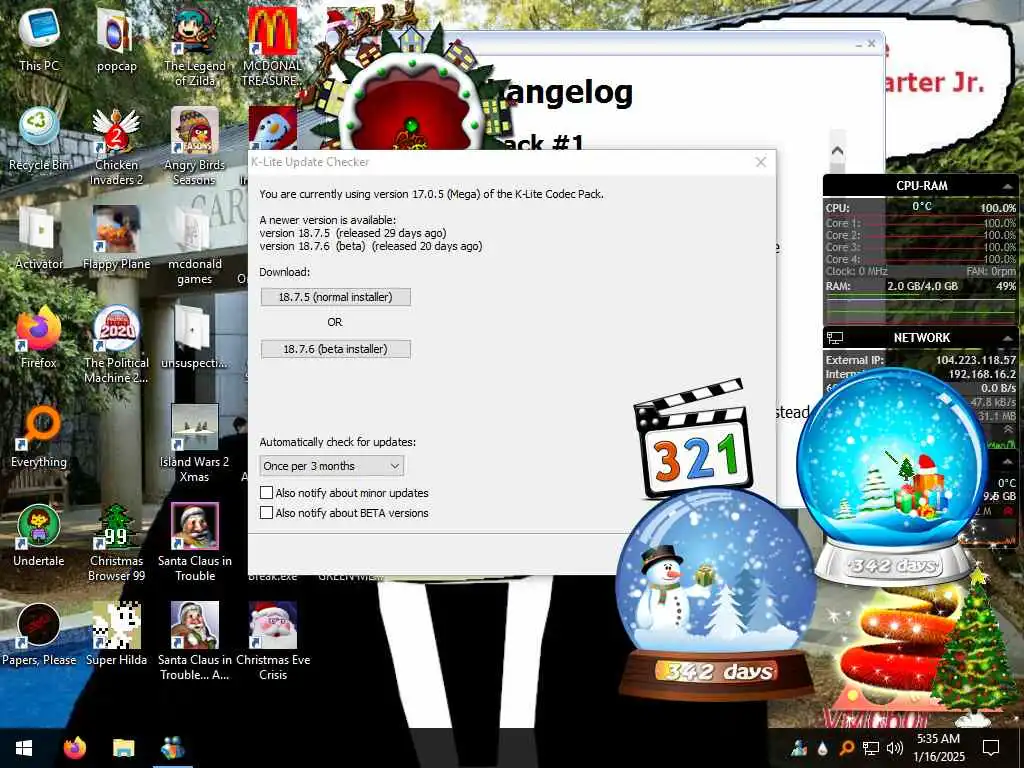This screenshot has height=768, width=1024.
Task: Open the Once per 3 months dropdown
Action: (332, 466)
